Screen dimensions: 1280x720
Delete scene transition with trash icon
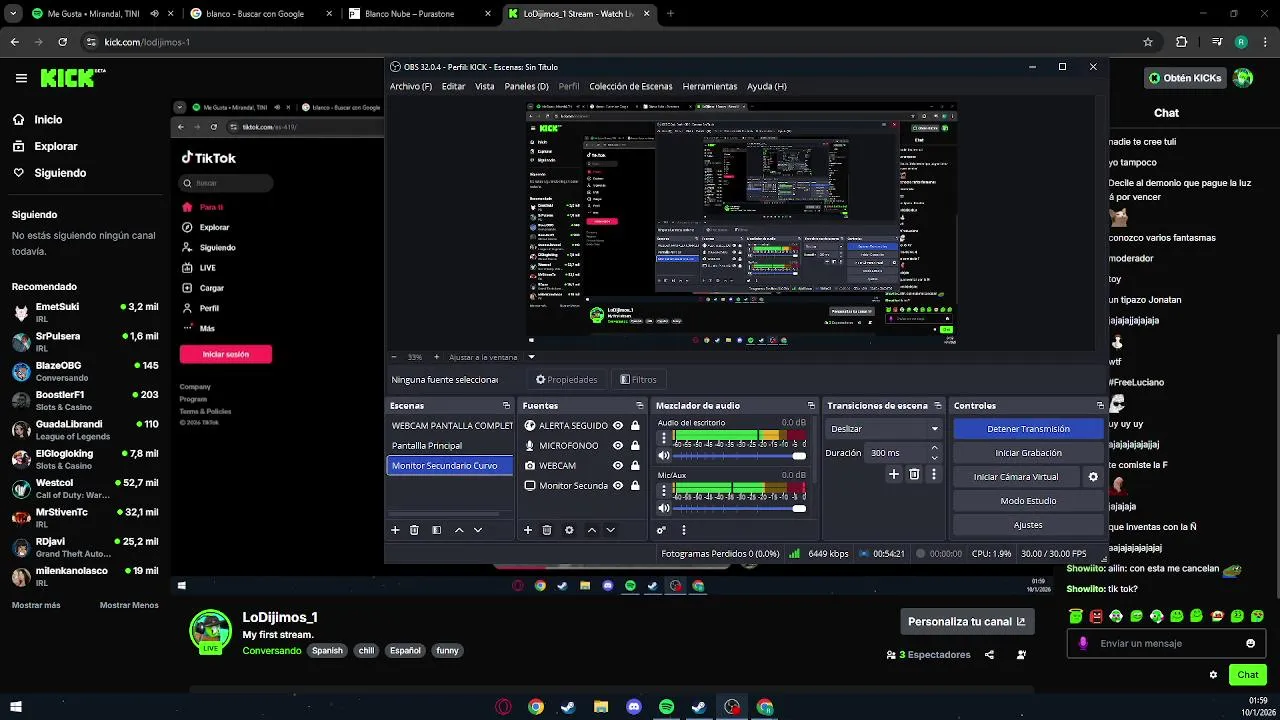(x=914, y=474)
